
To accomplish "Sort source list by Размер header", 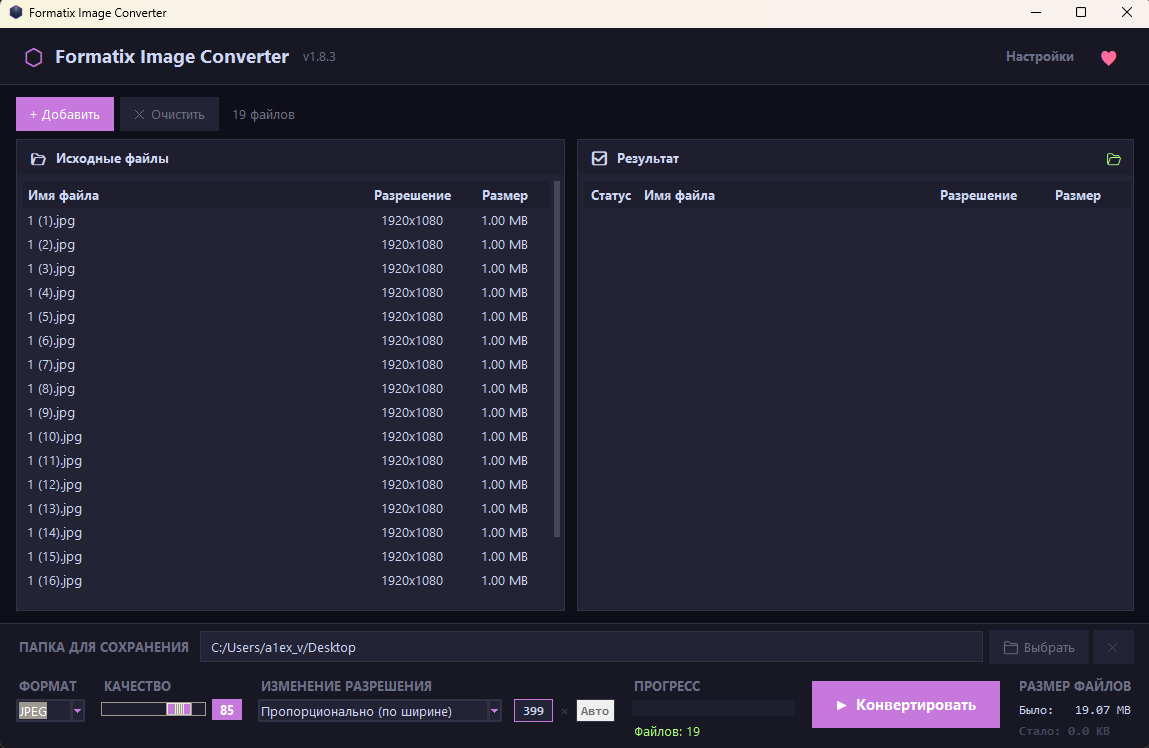I will 504,196.
